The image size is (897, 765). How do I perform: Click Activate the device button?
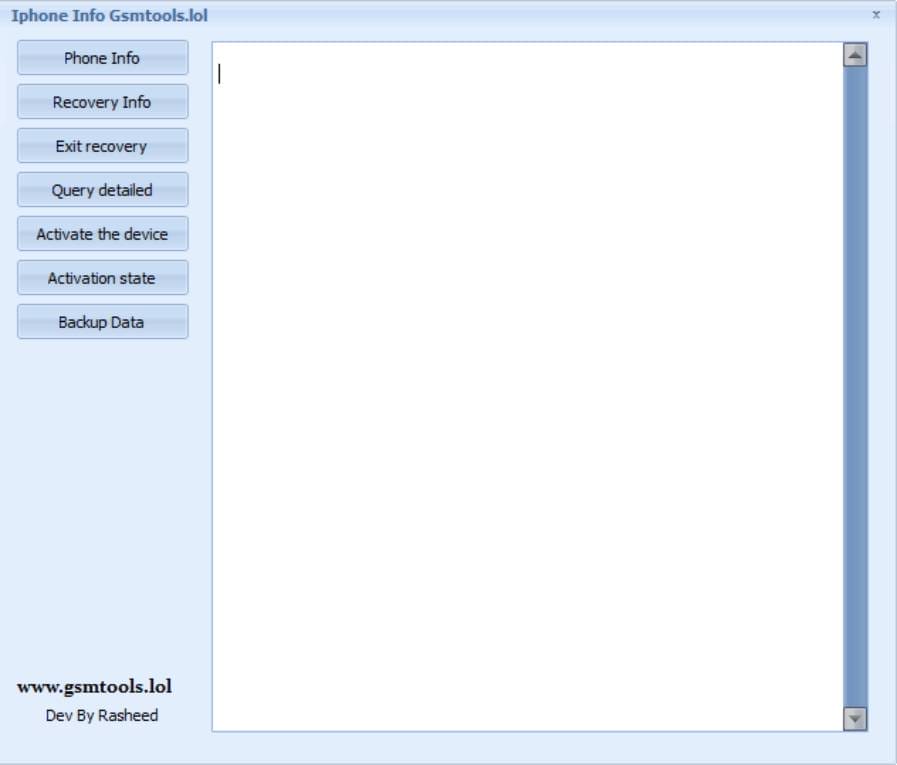pyautogui.click(x=102, y=234)
